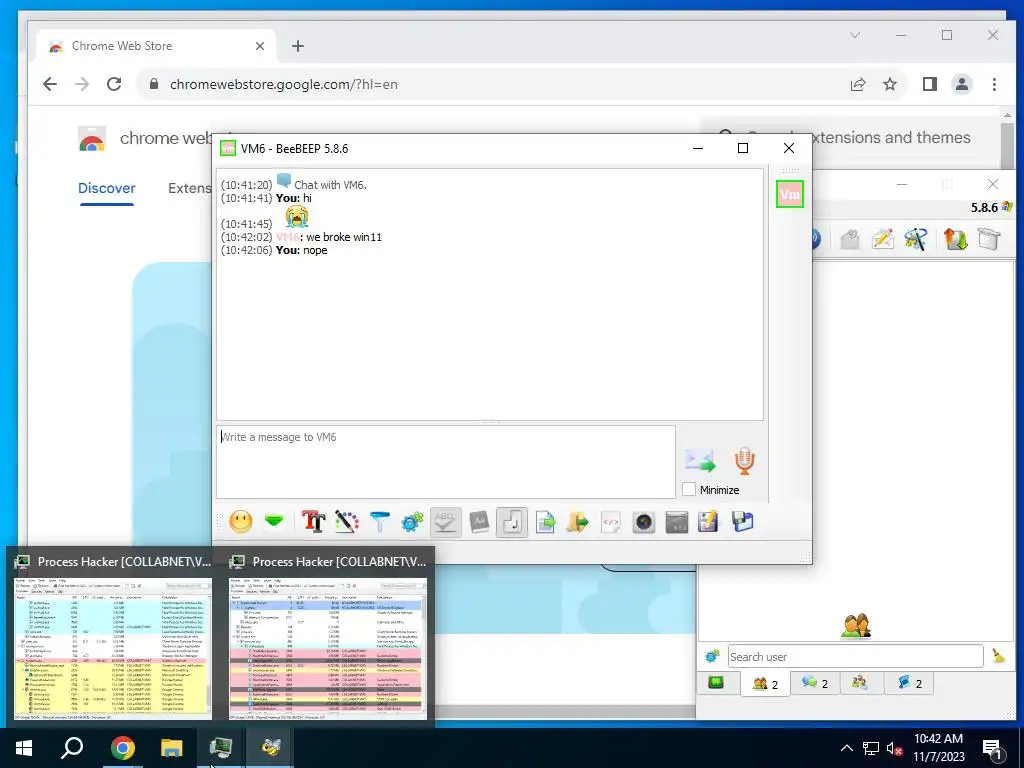The image size is (1024, 768).
Task: Select first Process Hacker preview thumbnail
Action: click(x=113, y=648)
